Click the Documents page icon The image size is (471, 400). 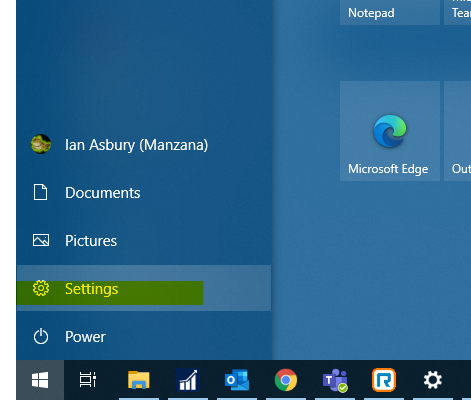(x=40, y=192)
